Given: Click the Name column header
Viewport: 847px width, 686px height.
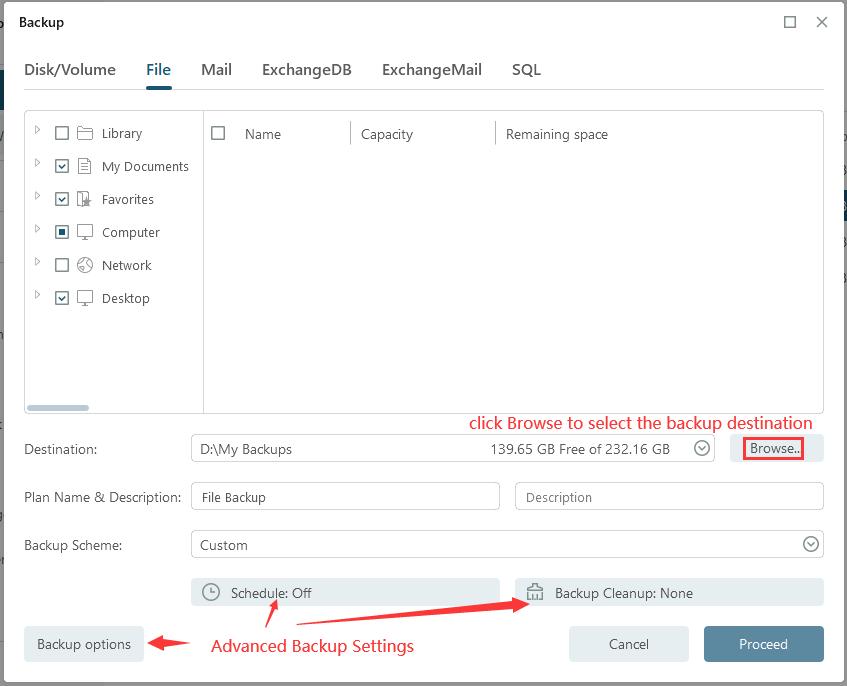Looking at the screenshot, I should (263, 134).
